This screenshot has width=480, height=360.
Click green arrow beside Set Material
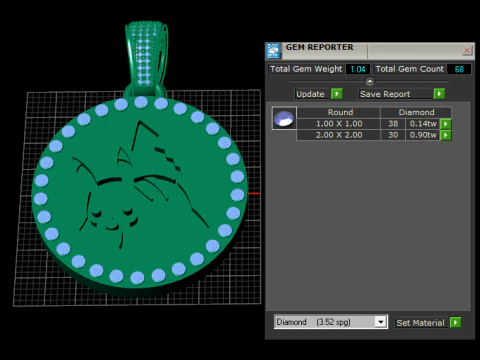pos(455,322)
